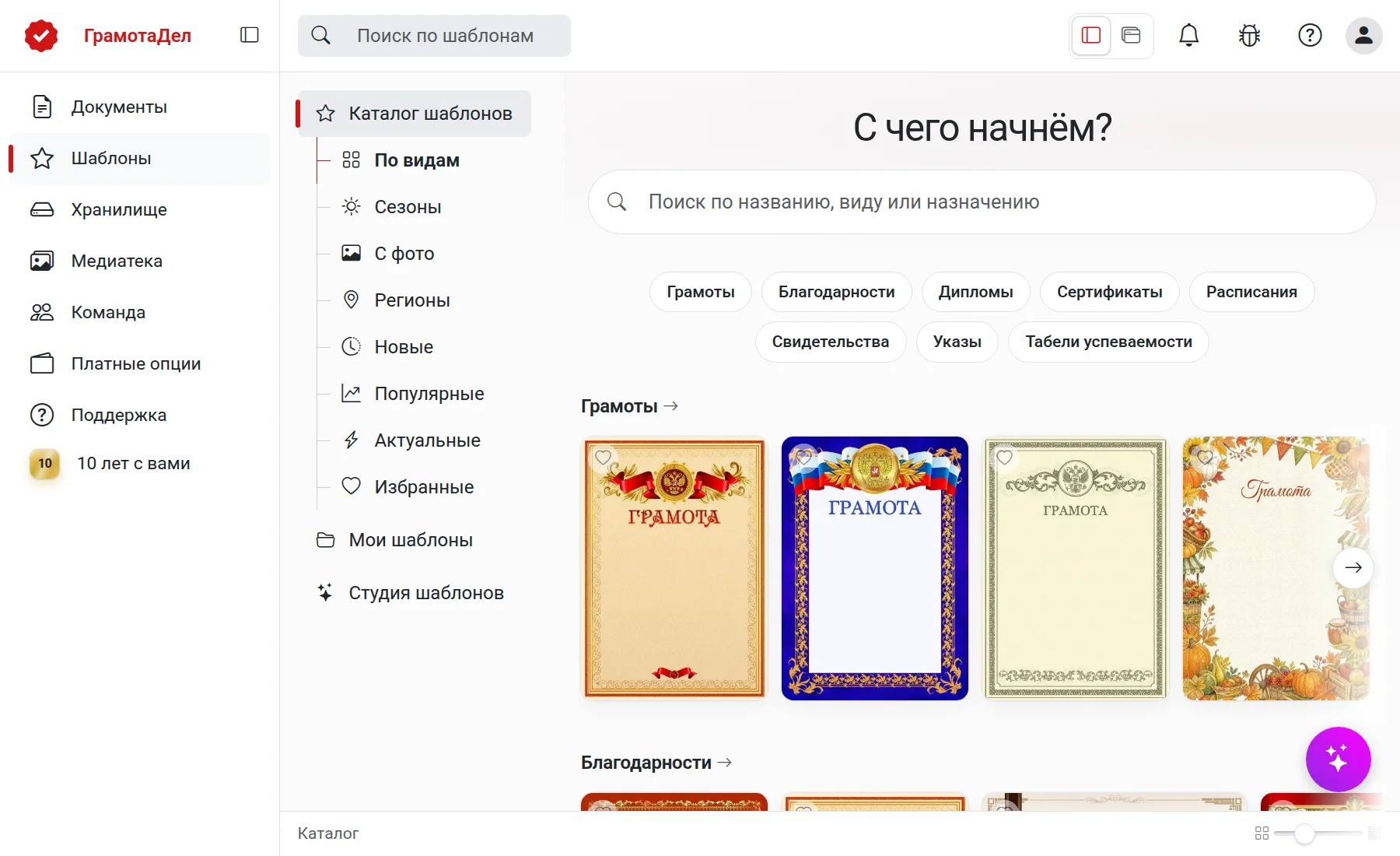Open Команда section
1400x856 pixels.
coord(139,312)
